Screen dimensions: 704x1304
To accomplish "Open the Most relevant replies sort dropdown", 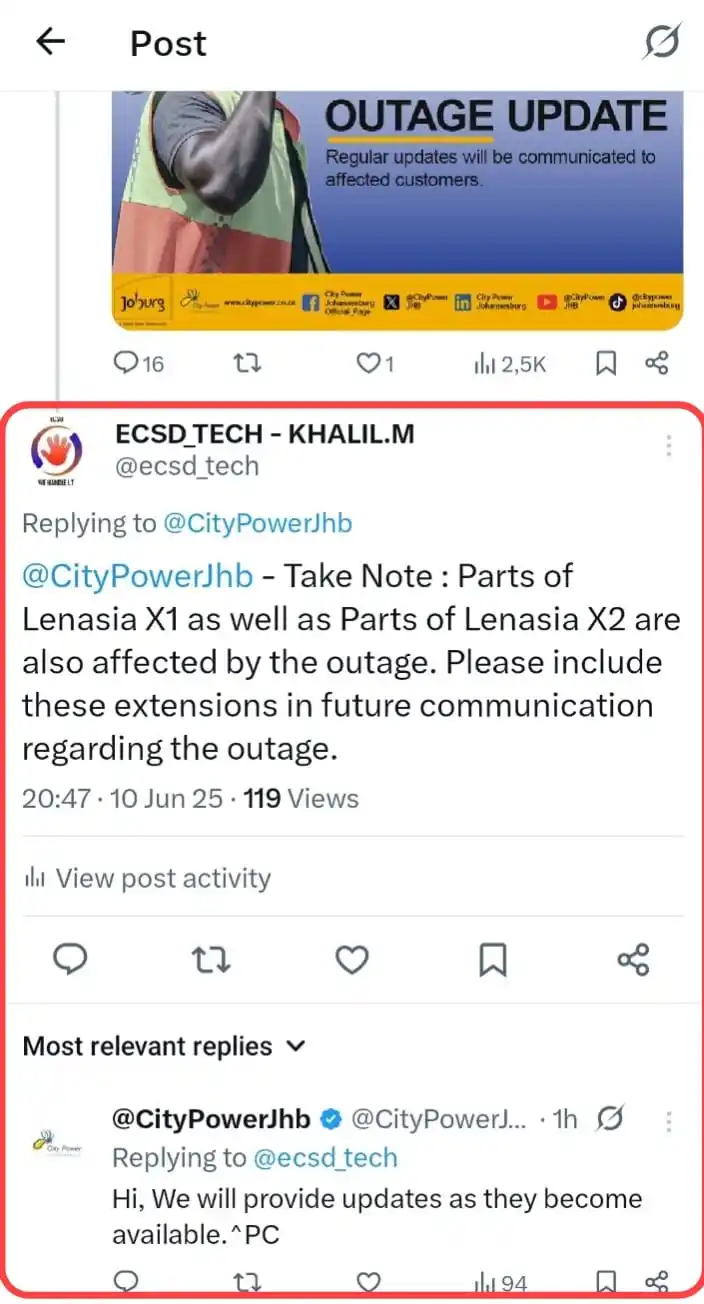I will coord(165,1045).
